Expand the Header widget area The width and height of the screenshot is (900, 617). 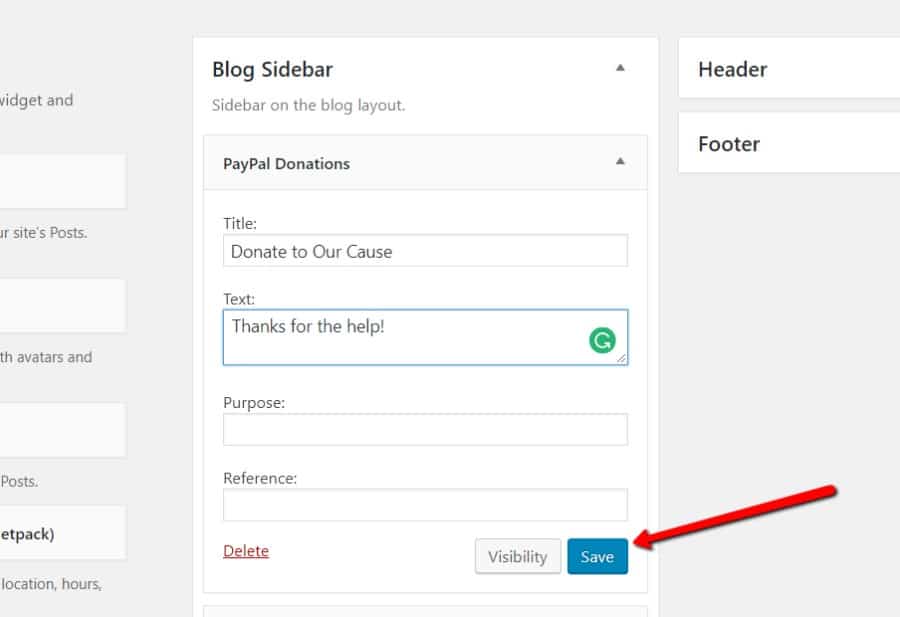(x=790, y=69)
